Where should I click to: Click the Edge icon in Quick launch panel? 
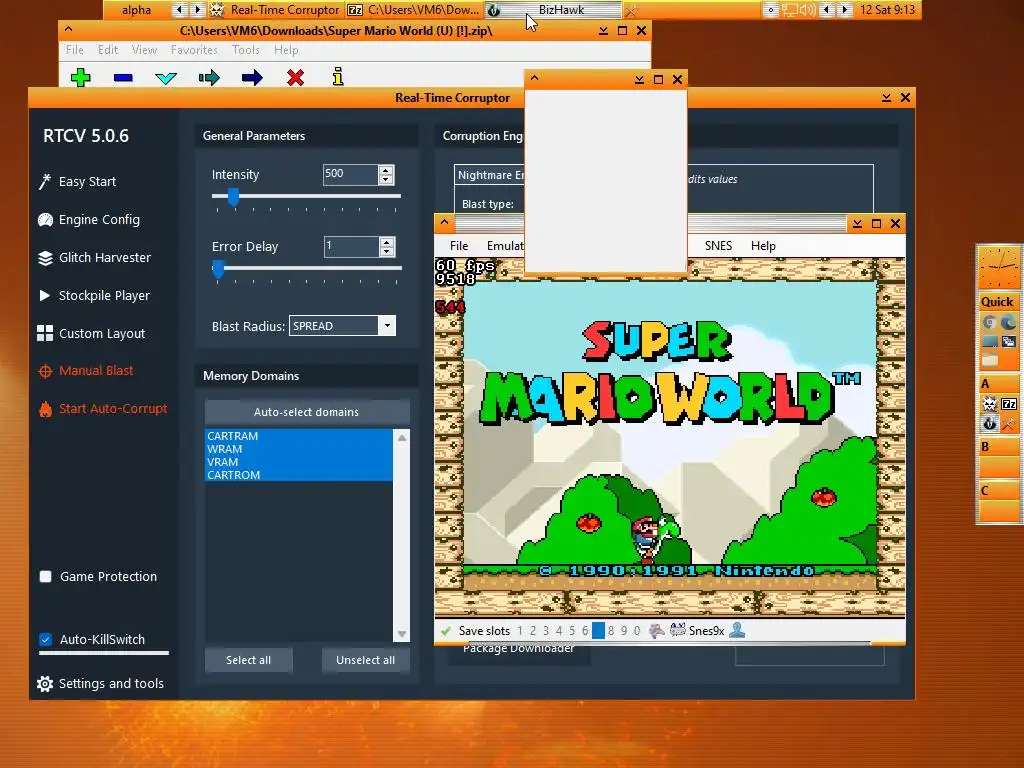pos(1008,322)
